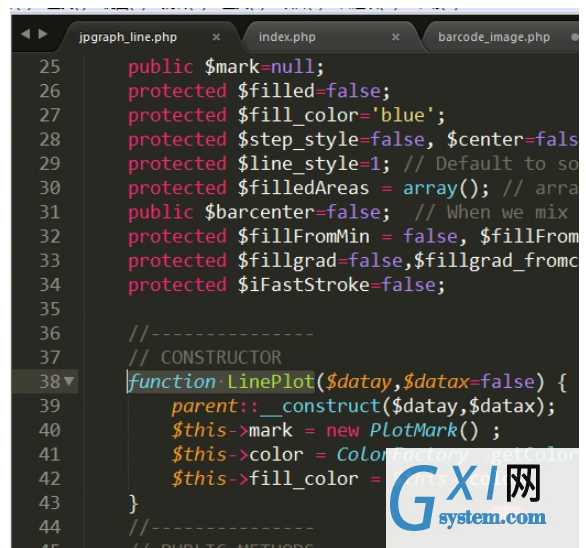Click line number 43 in the gutter
This screenshot has width=586, height=548.
49,503
